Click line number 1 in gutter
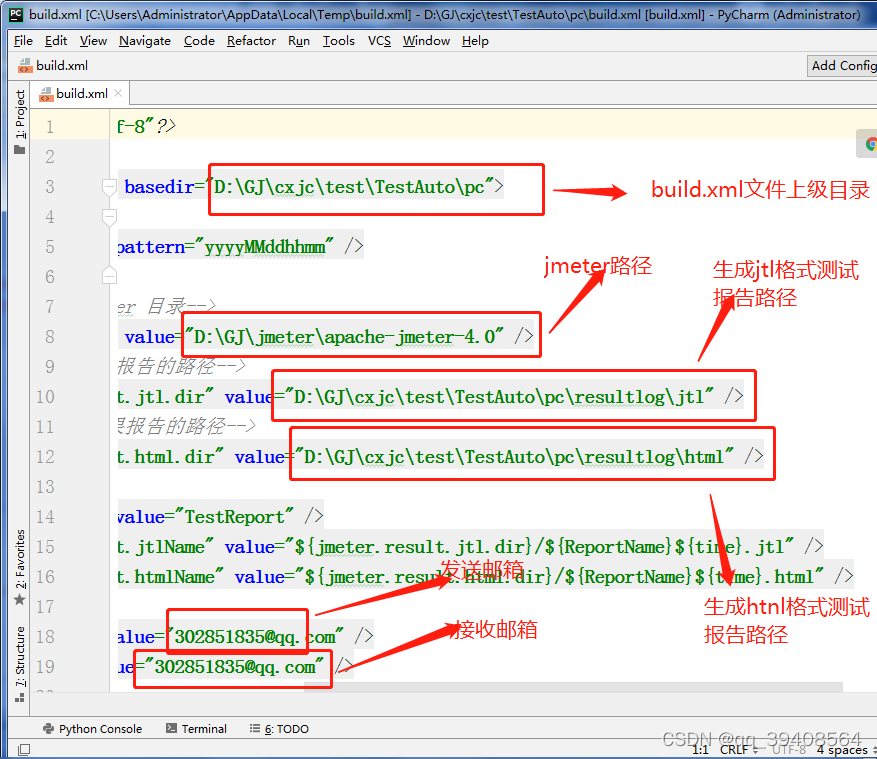 [50, 127]
